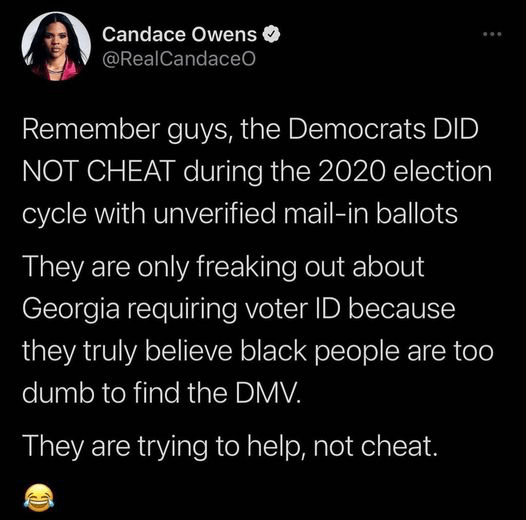Click the phrase "mail-in ballots"

coord(371,213)
